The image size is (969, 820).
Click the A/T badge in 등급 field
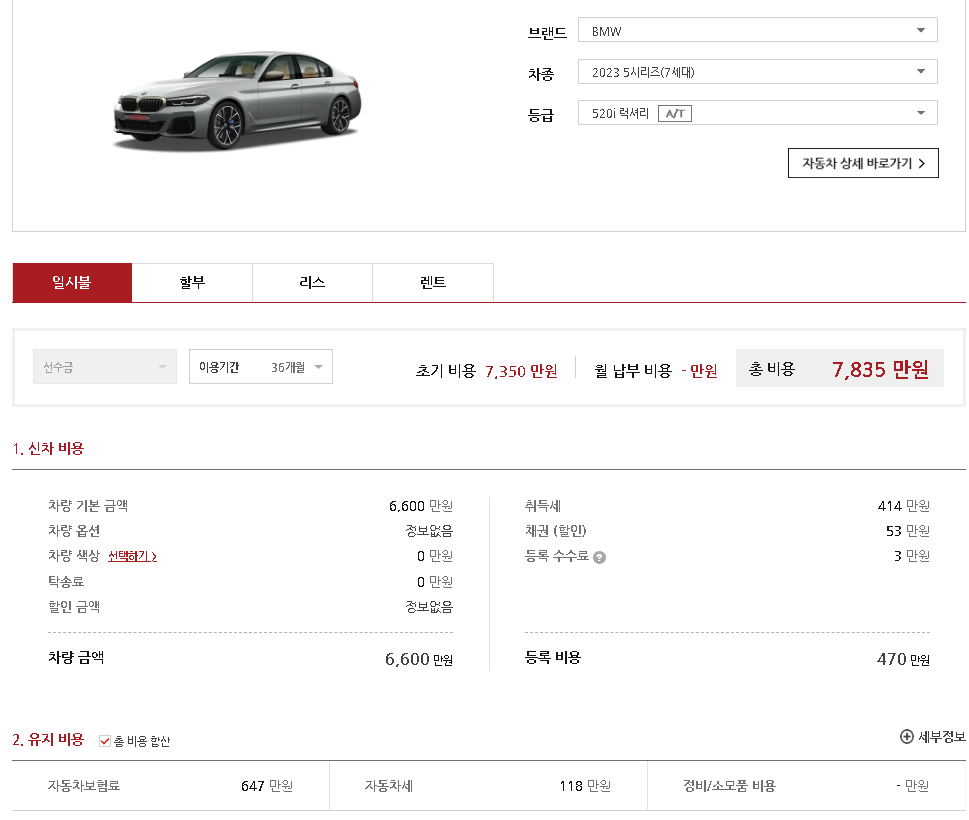pyautogui.click(x=675, y=114)
